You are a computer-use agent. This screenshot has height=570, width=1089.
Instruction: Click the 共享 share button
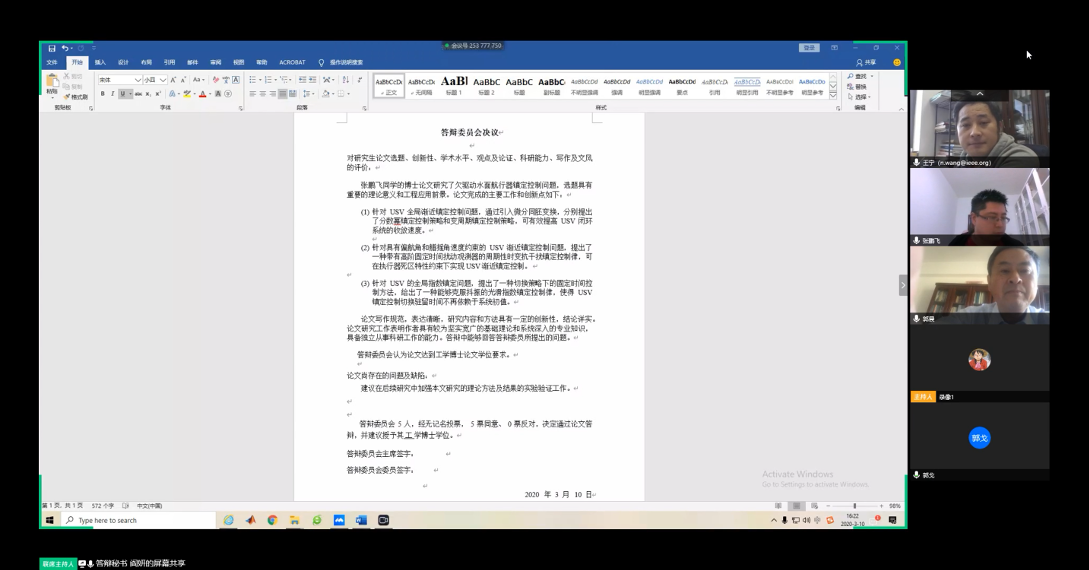click(866, 62)
